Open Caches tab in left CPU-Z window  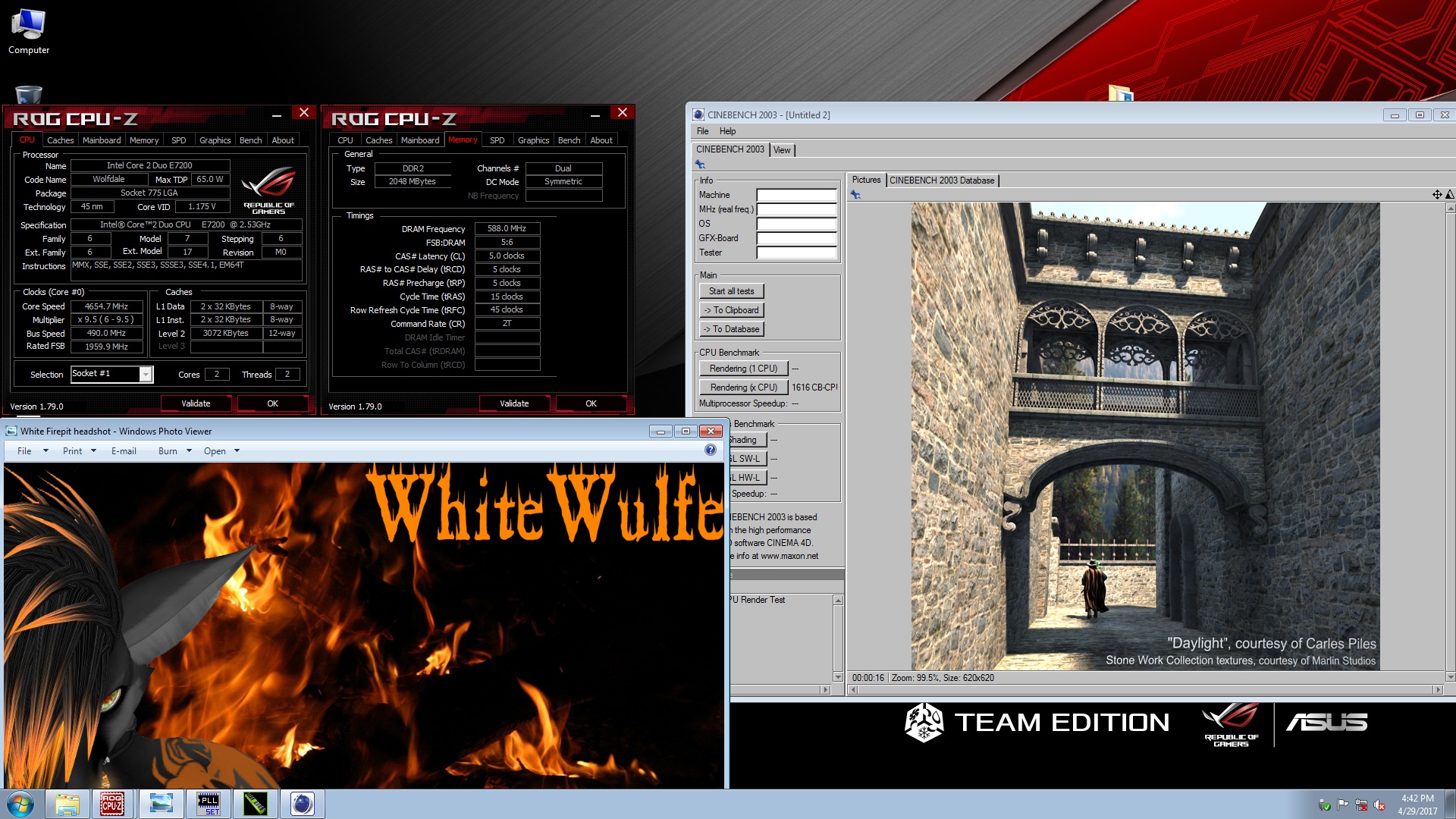click(60, 140)
